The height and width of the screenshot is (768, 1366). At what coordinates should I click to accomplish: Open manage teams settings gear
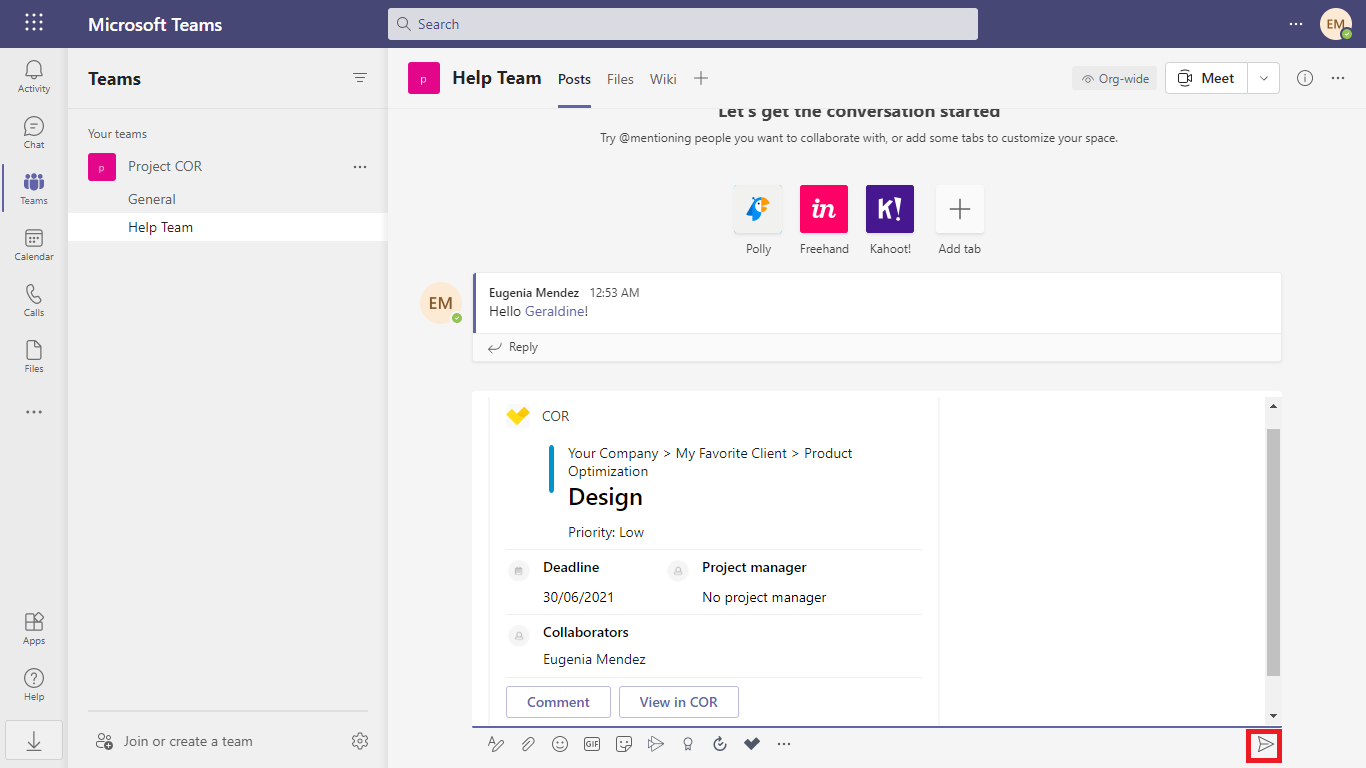tap(360, 741)
